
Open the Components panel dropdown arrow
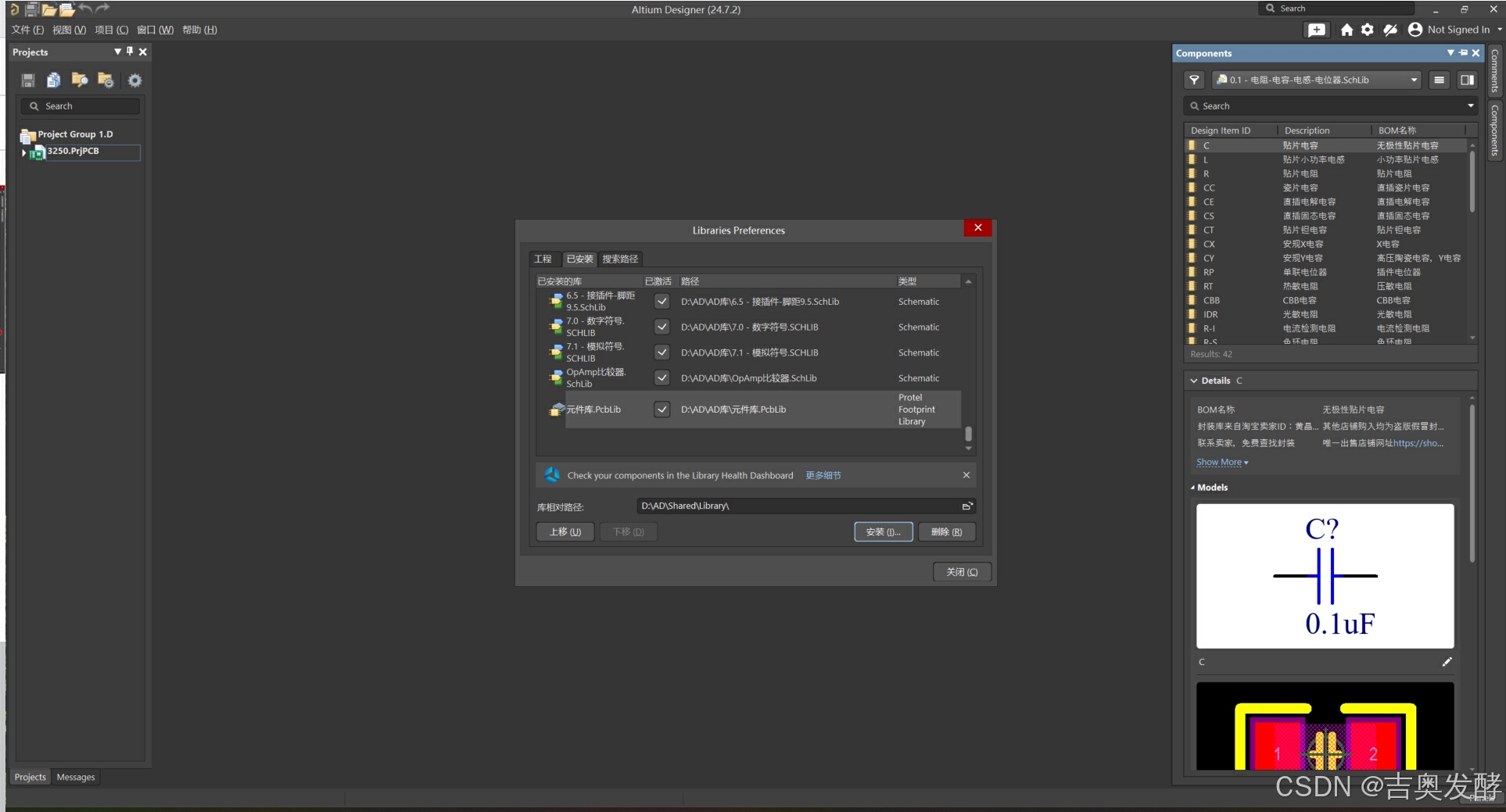click(1450, 53)
